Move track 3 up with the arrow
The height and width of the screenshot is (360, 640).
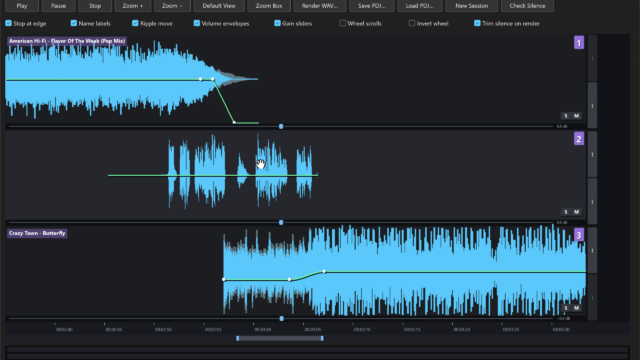coord(592,251)
